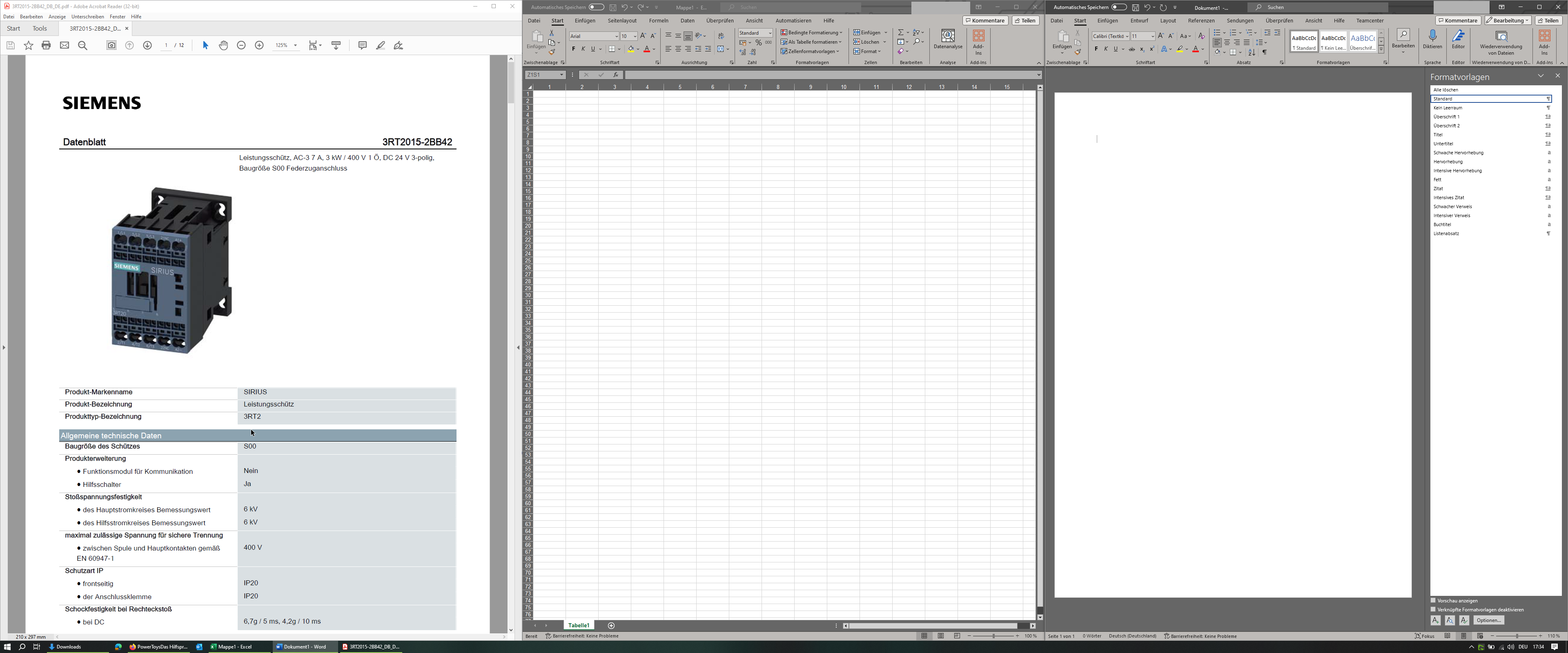Open the Acrobat 125% zoom dropdown
Image resolution: width=1568 pixels, height=653 pixels.
(295, 46)
